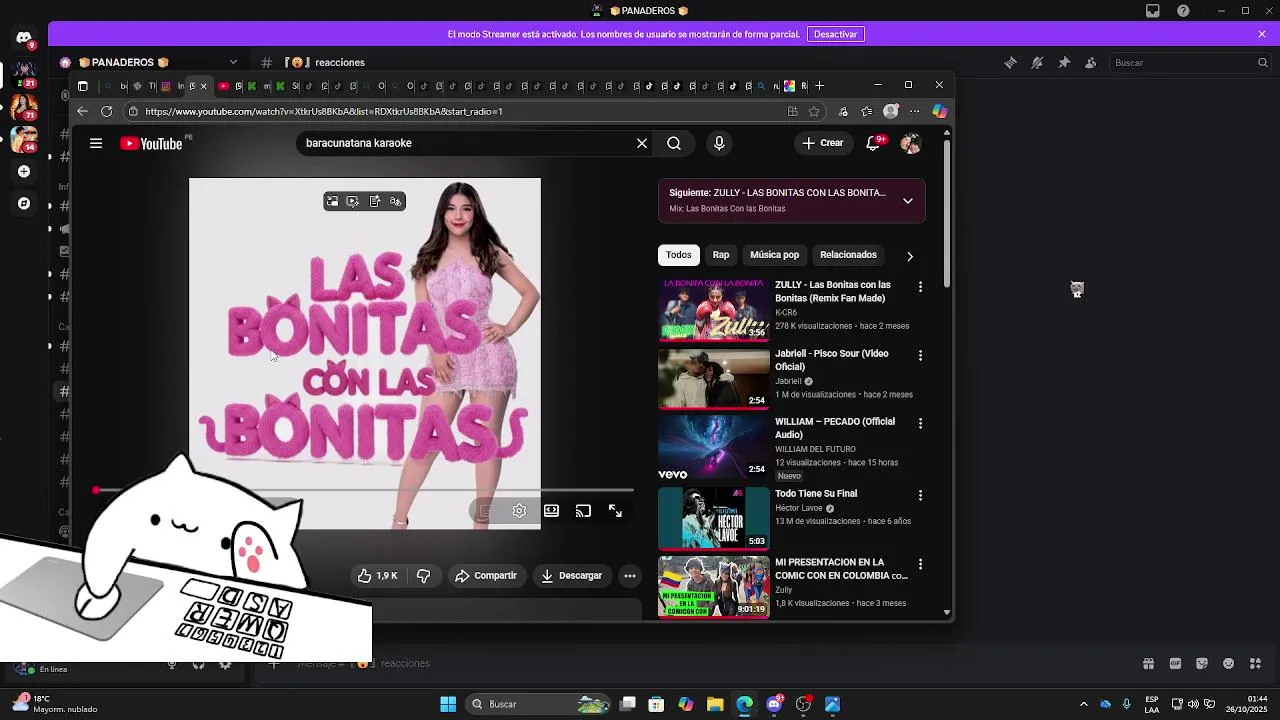The height and width of the screenshot is (720, 1280).
Task: Clear the YouTube search box text
Action: [x=642, y=143]
